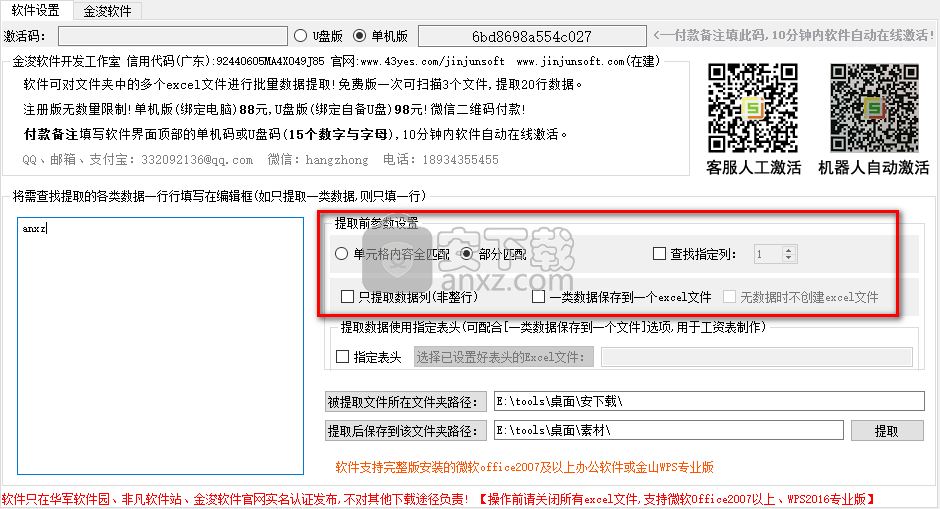The width and height of the screenshot is (940, 509).
Task: Click the 提取 button
Action: point(887,431)
